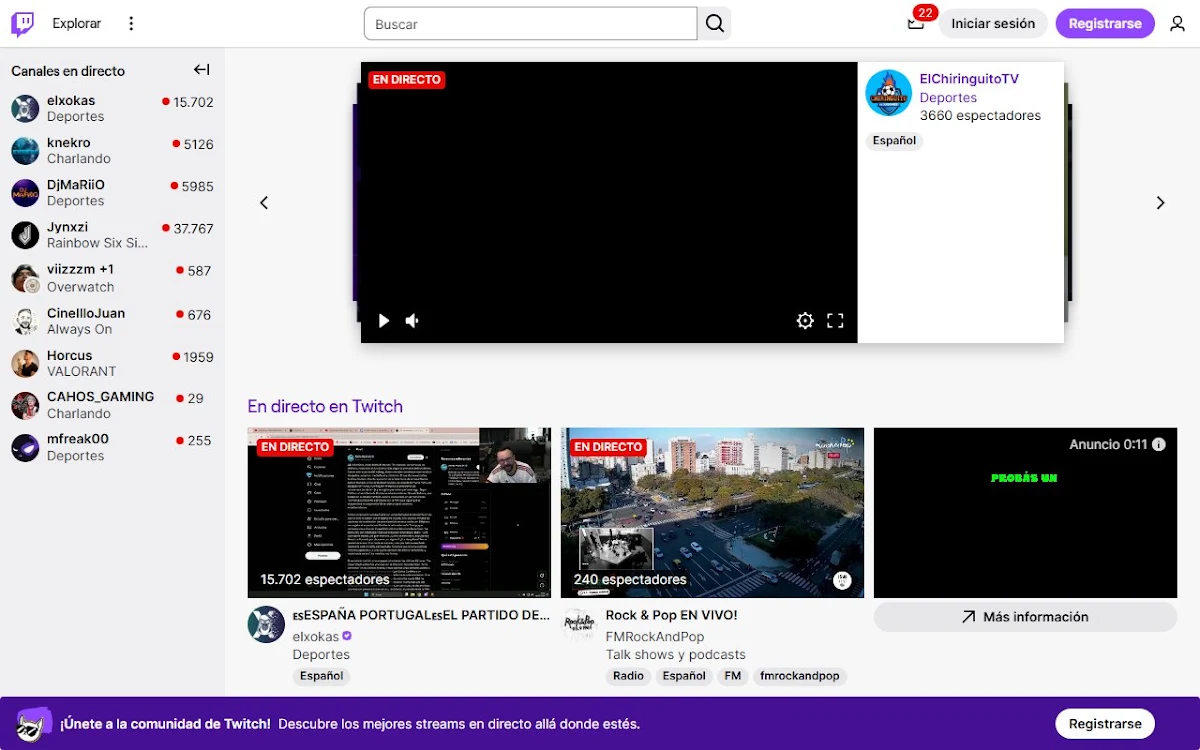This screenshot has width=1200, height=750.
Task: Open CinellloJuan channel in sidebar
Action: tap(112, 321)
